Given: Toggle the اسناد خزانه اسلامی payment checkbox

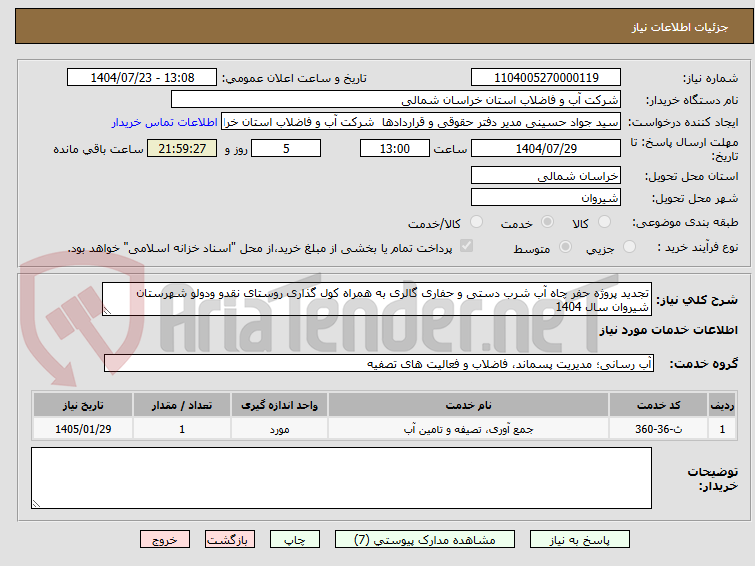Looking at the screenshot, I should pos(466,246).
